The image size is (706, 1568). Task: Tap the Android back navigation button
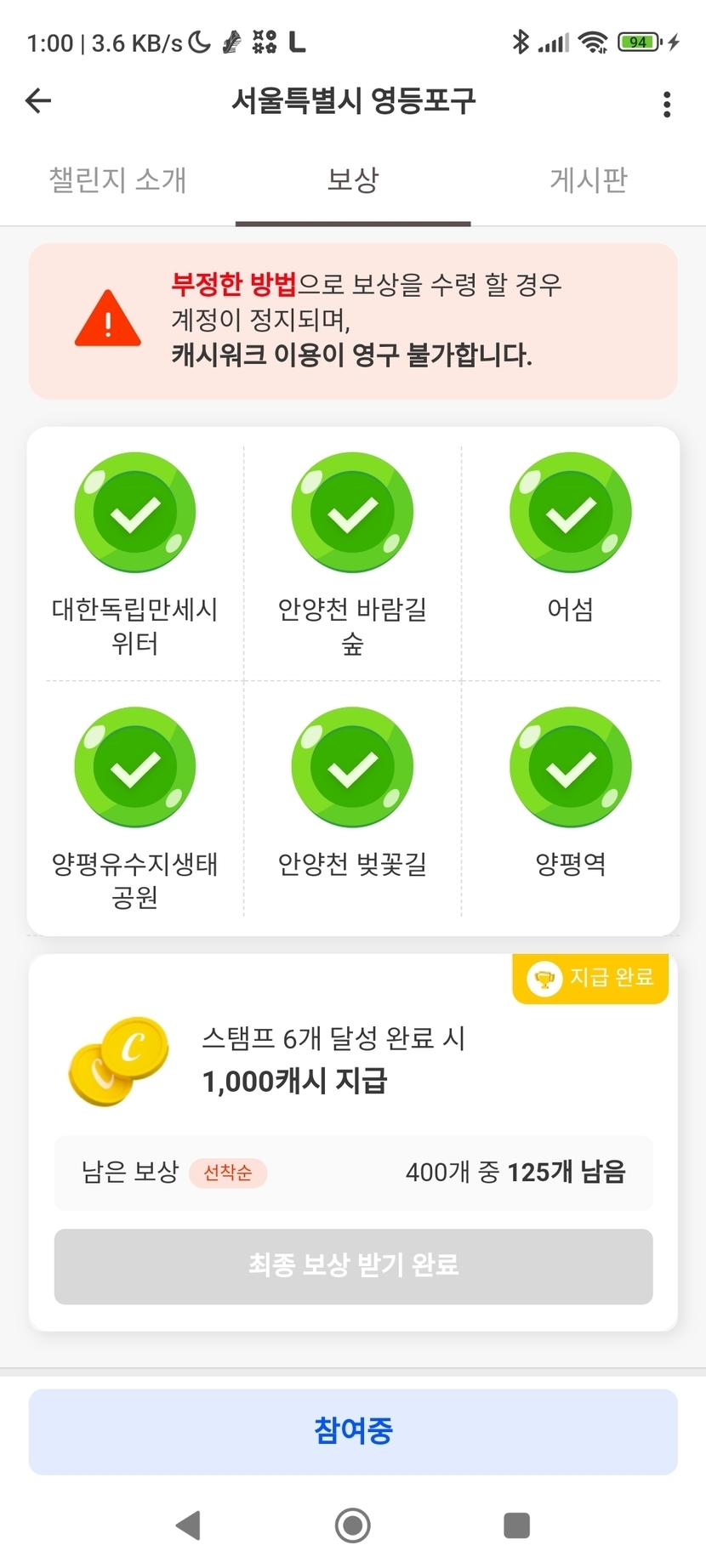(x=188, y=1525)
